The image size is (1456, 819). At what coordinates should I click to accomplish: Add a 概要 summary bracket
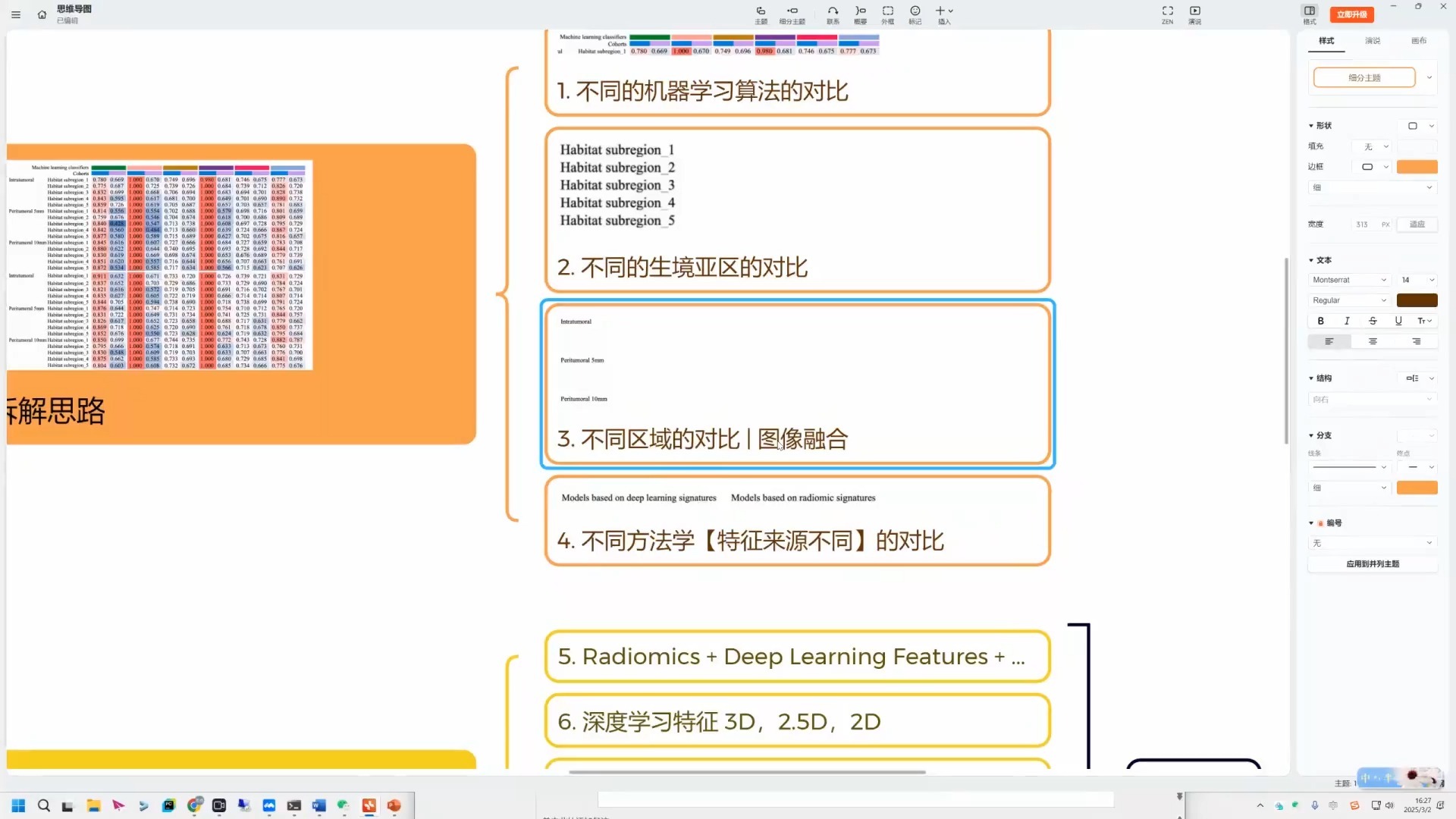click(x=860, y=14)
